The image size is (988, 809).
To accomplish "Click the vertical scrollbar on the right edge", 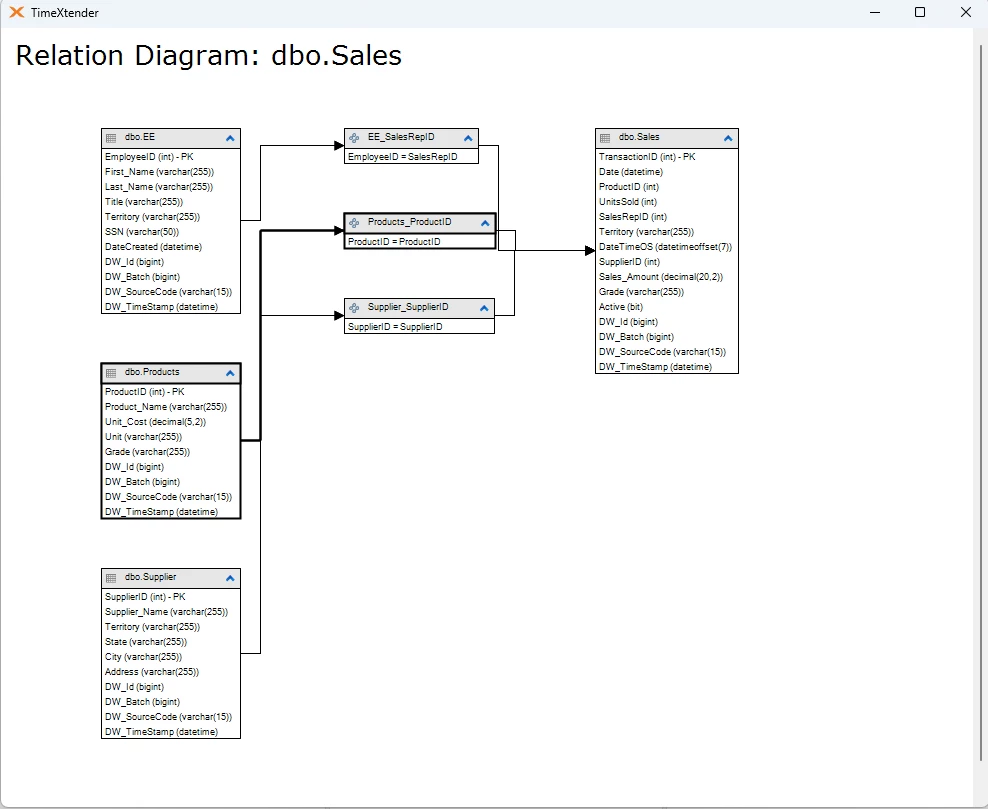I will point(980,403).
